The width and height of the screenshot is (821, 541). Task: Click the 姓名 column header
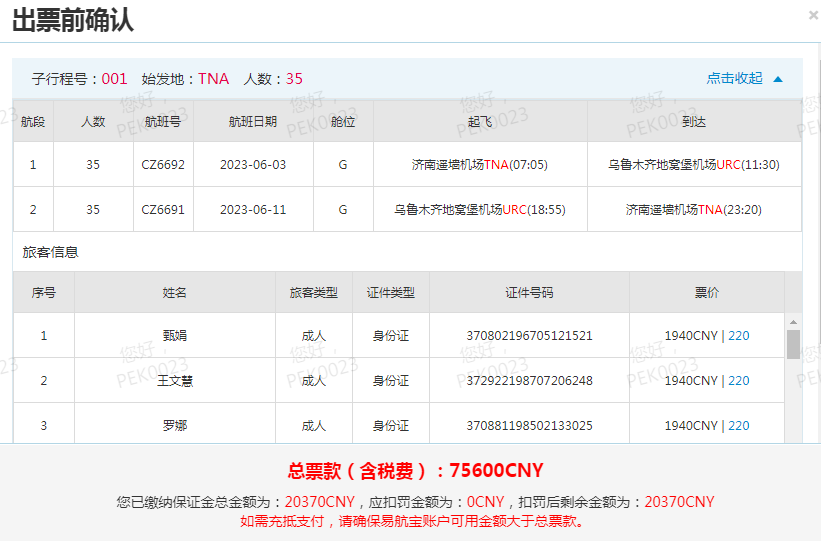point(175,293)
